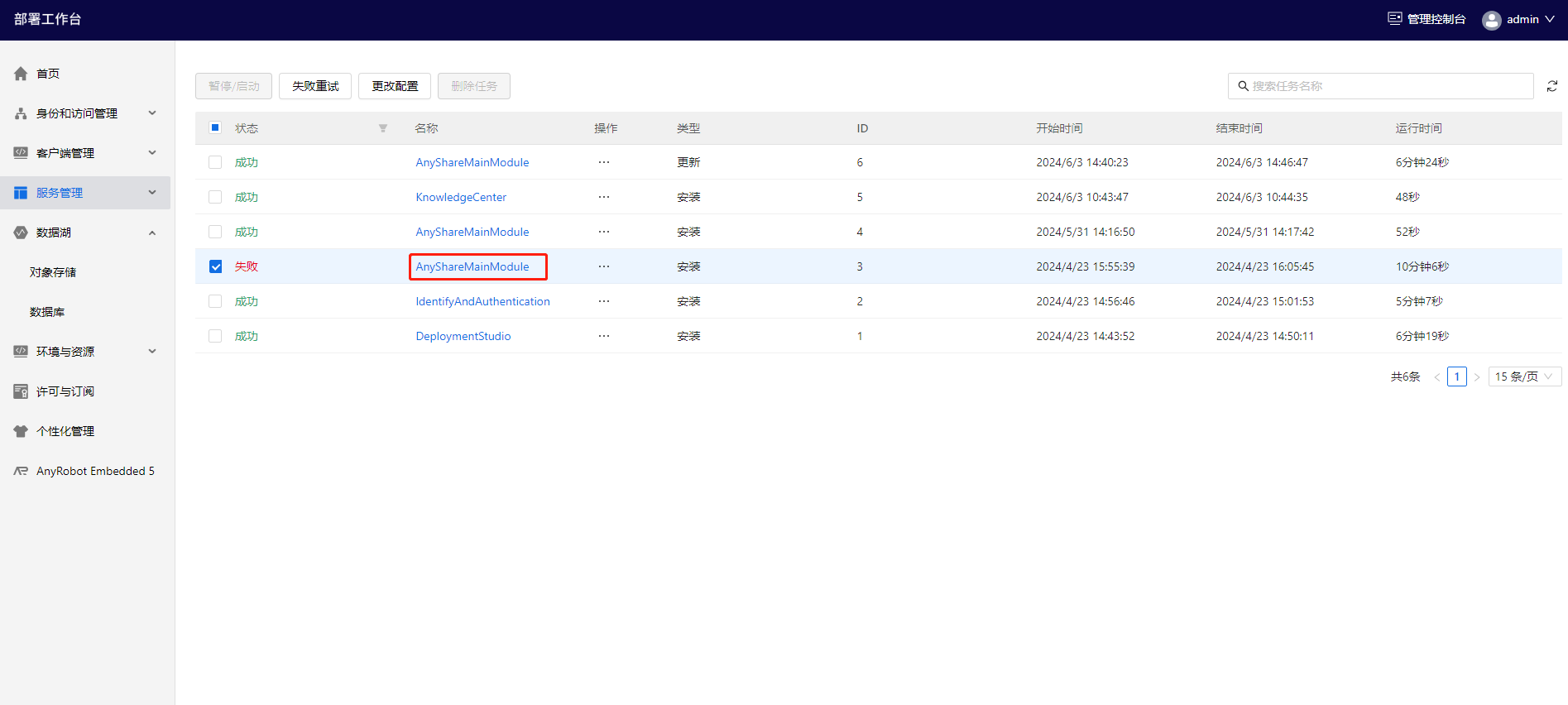The image size is (1568, 705).
Task: Click the 服务管理 sidebar icon
Action: pyautogui.click(x=21, y=193)
